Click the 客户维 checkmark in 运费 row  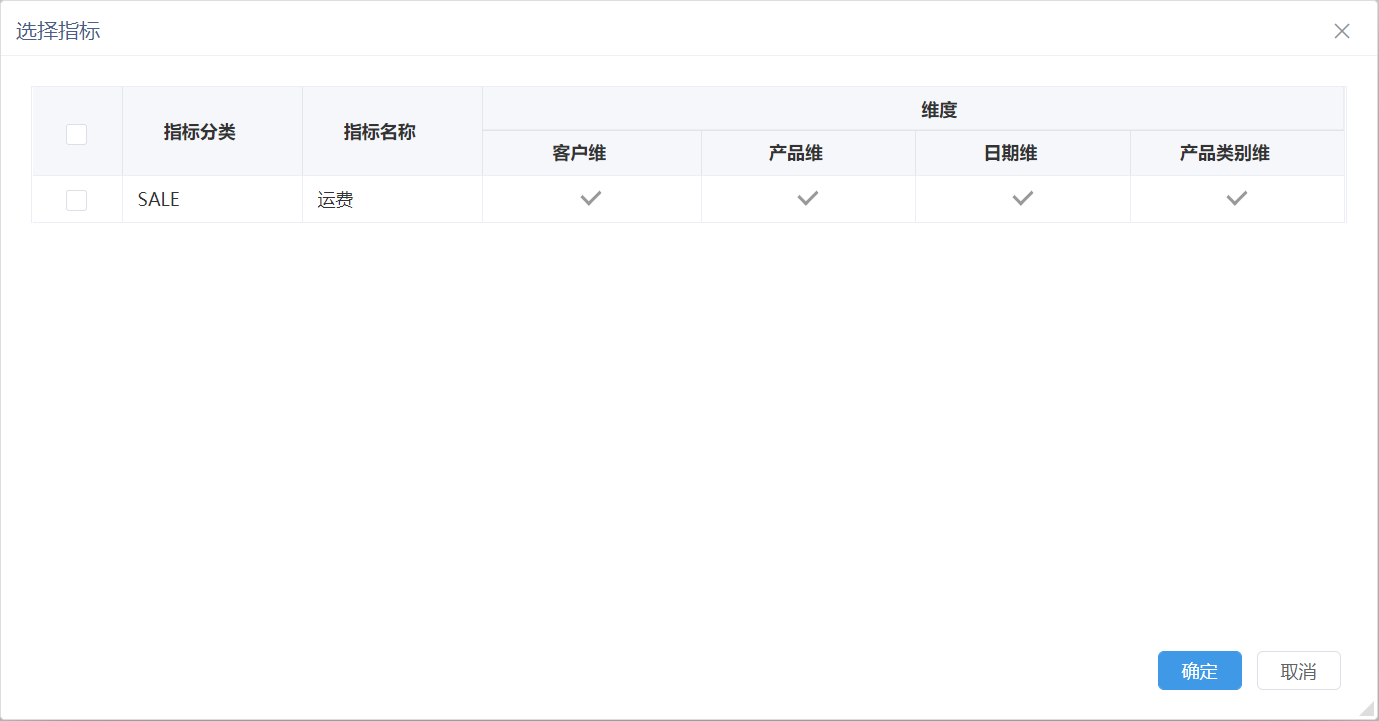coord(591,199)
